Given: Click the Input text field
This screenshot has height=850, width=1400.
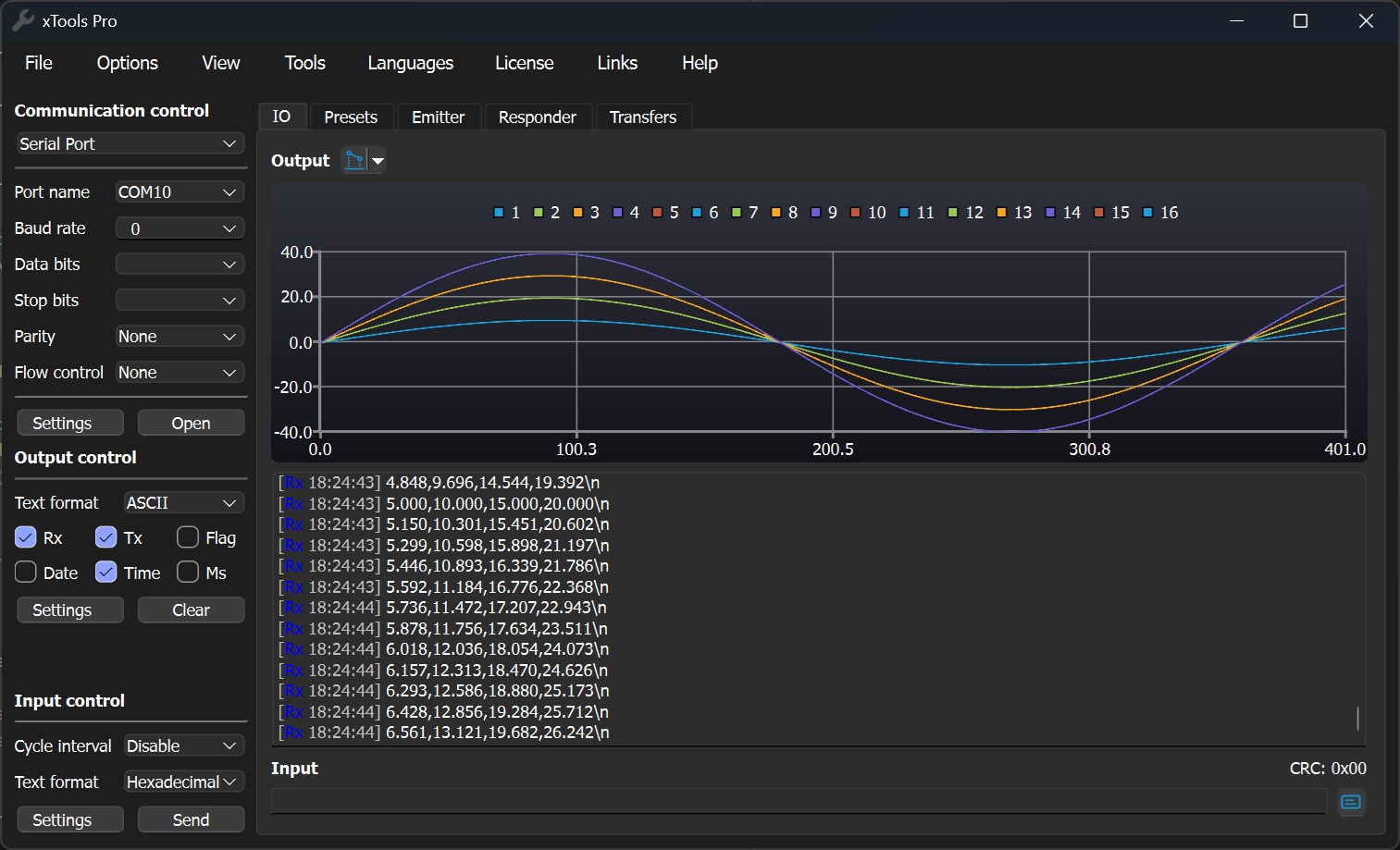Looking at the screenshot, I should click(x=798, y=801).
